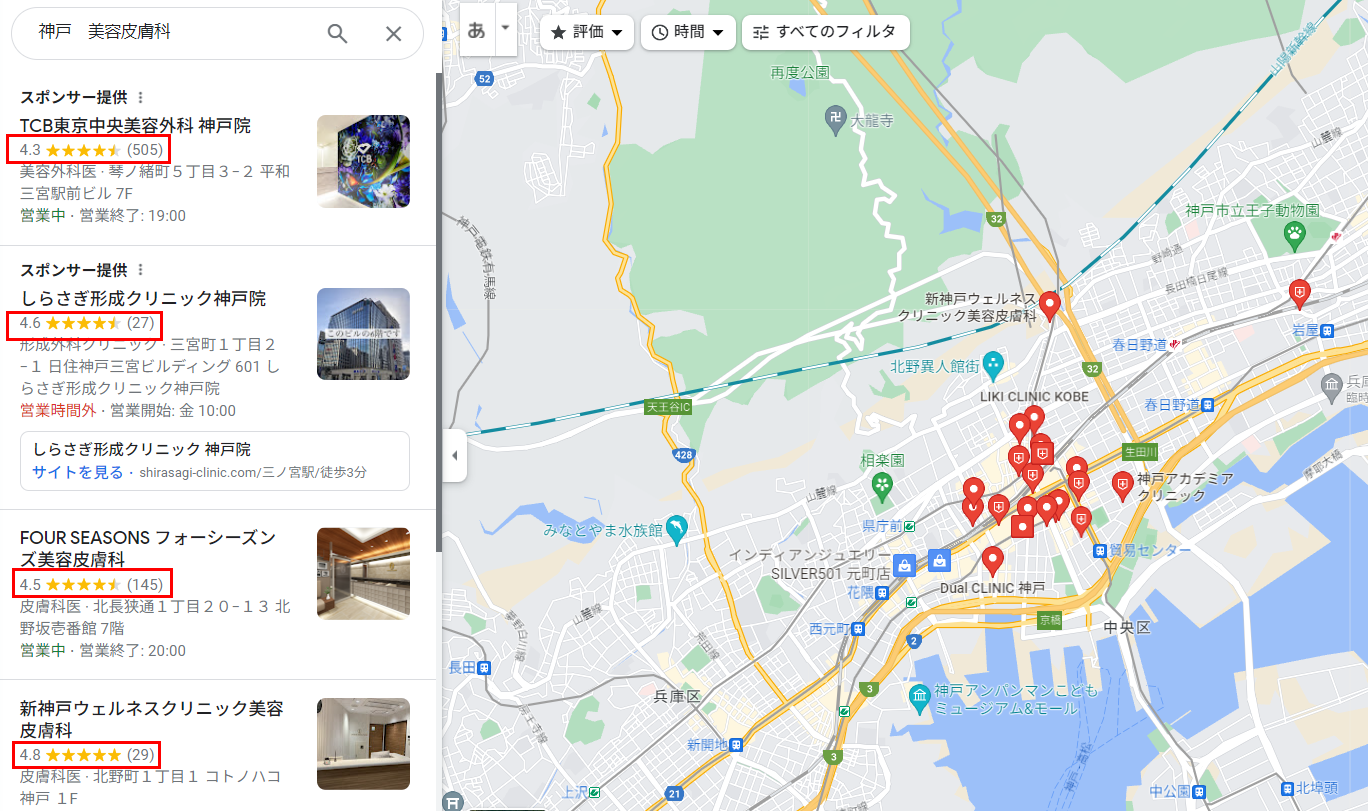This screenshot has width=1368, height=811.
Task: Click the search magnifier icon
Action: 338,33
